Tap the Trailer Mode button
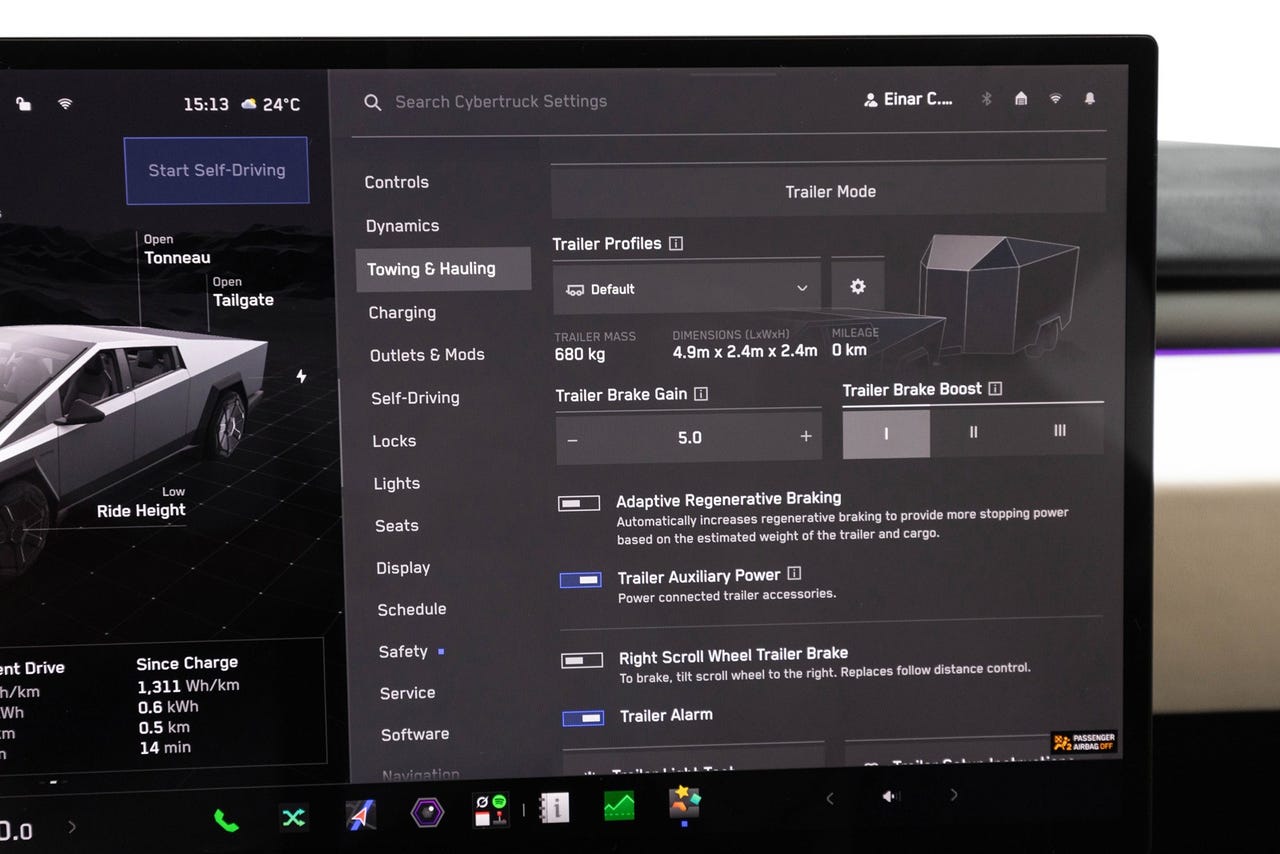 829,190
